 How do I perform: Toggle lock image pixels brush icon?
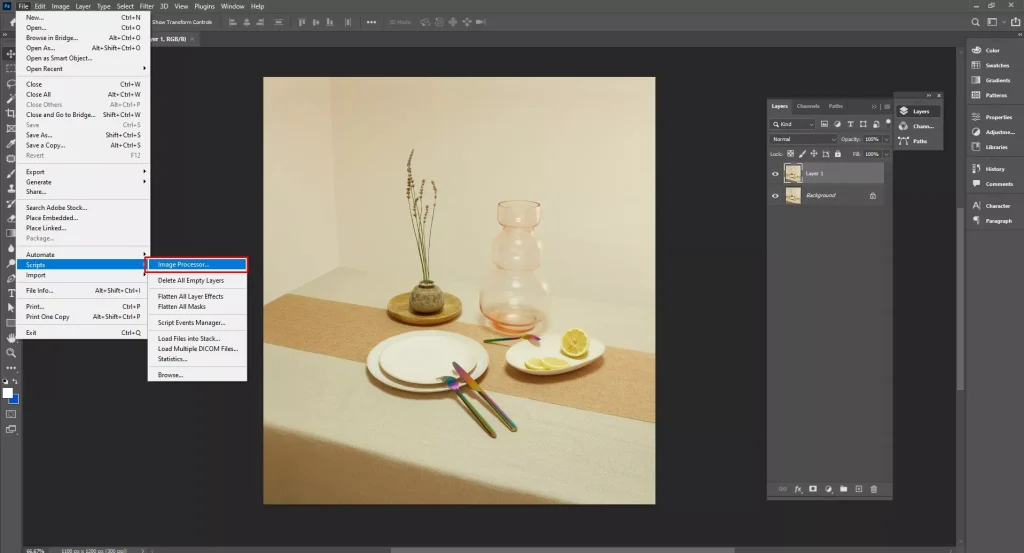[x=802, y=154]
